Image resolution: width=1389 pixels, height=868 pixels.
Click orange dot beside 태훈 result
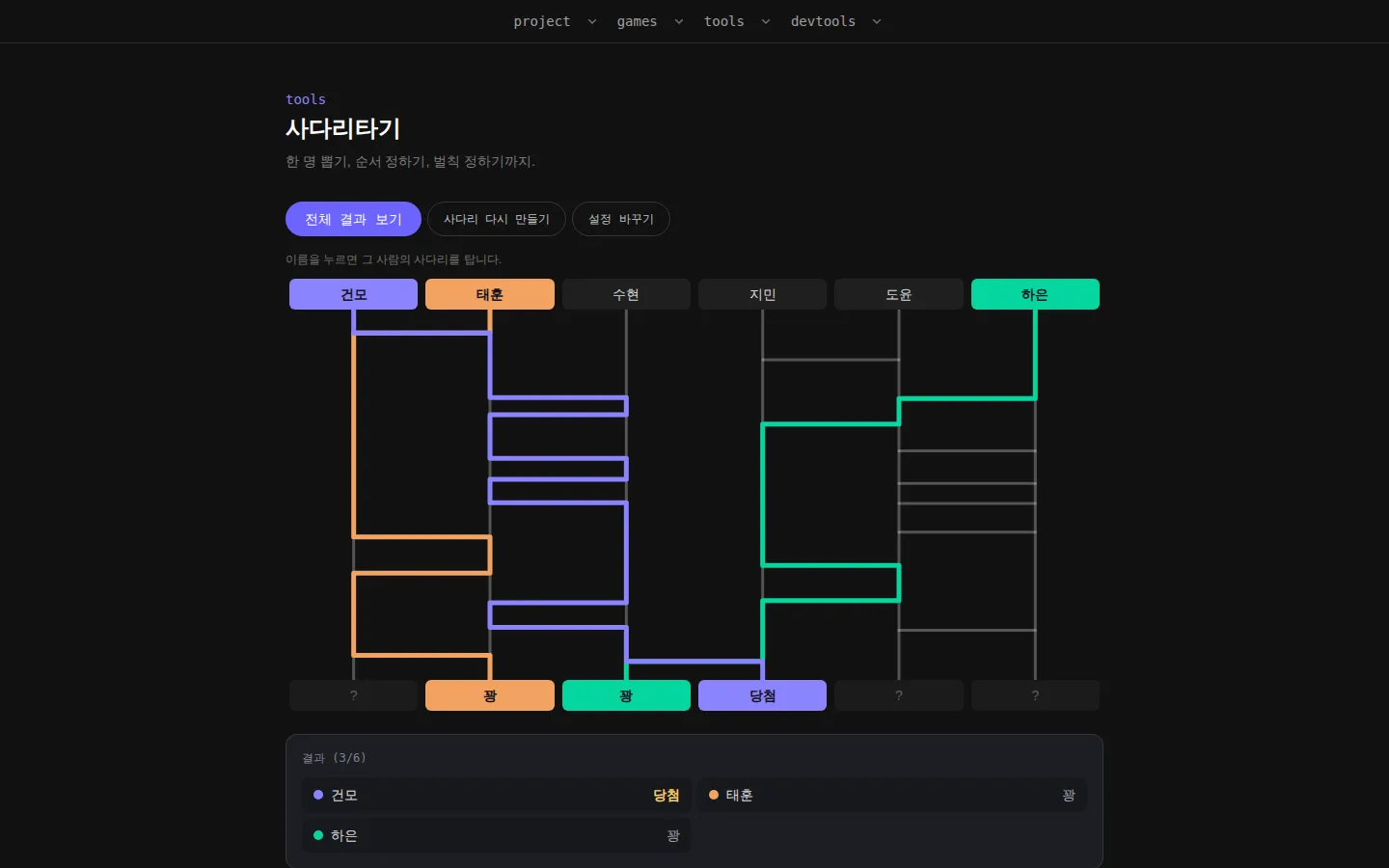pyautogui.click(x=714, y=795)
